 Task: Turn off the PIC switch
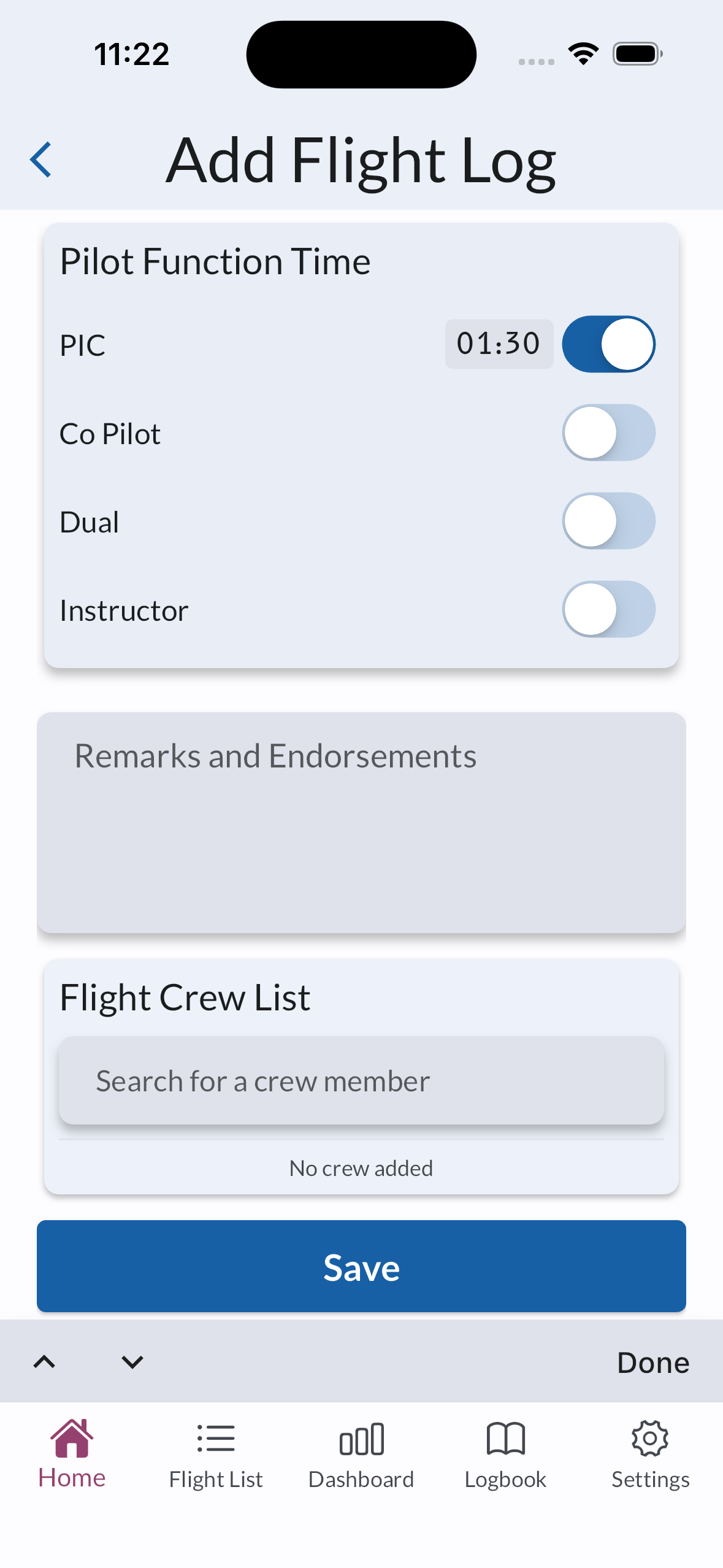pos(608,344)
